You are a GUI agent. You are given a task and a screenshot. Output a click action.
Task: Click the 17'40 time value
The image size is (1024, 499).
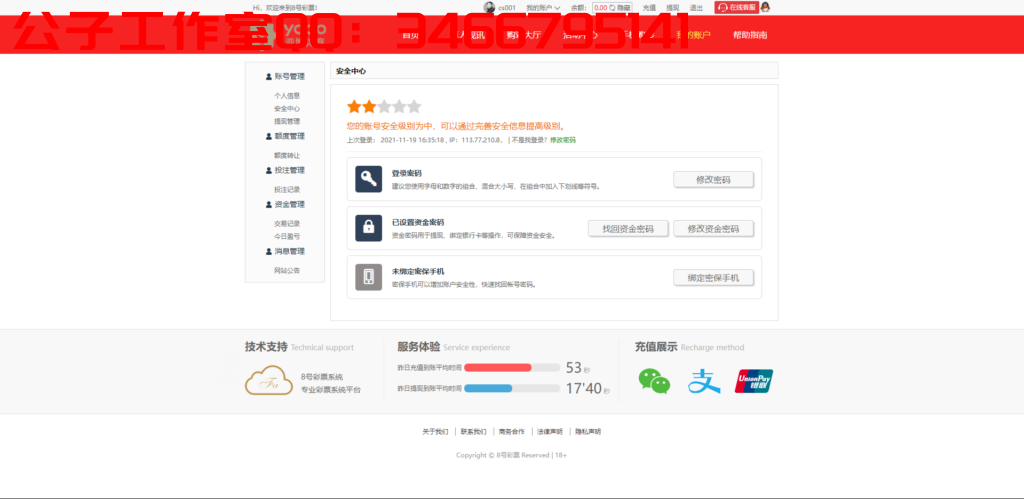(x=583, y=389)
